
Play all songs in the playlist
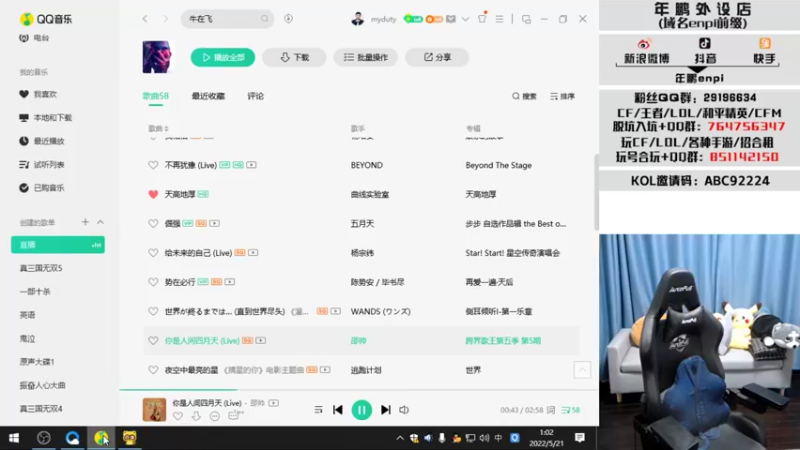[222, 57]
